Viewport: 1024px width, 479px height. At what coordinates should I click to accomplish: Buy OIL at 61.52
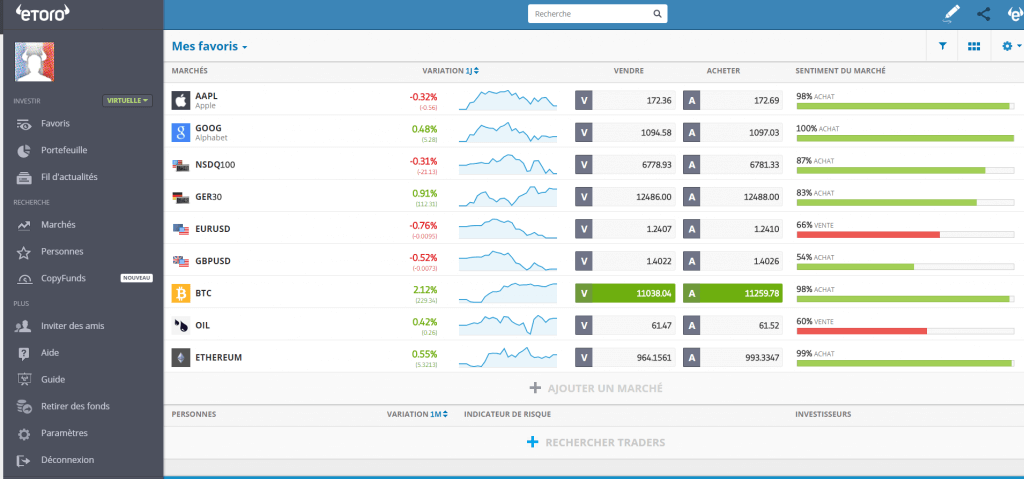pyautogui.click(x=733, y=325)
